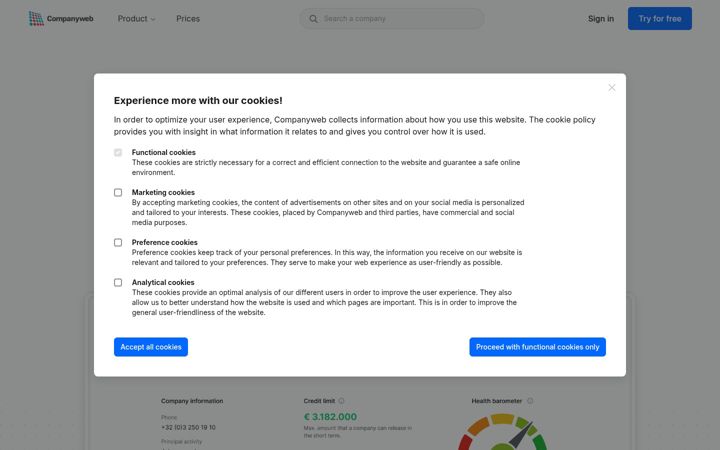Image resolution: width=720 pixels, height=450 pixels.
Task: Click the Try for free button
Action: [660, 18]
